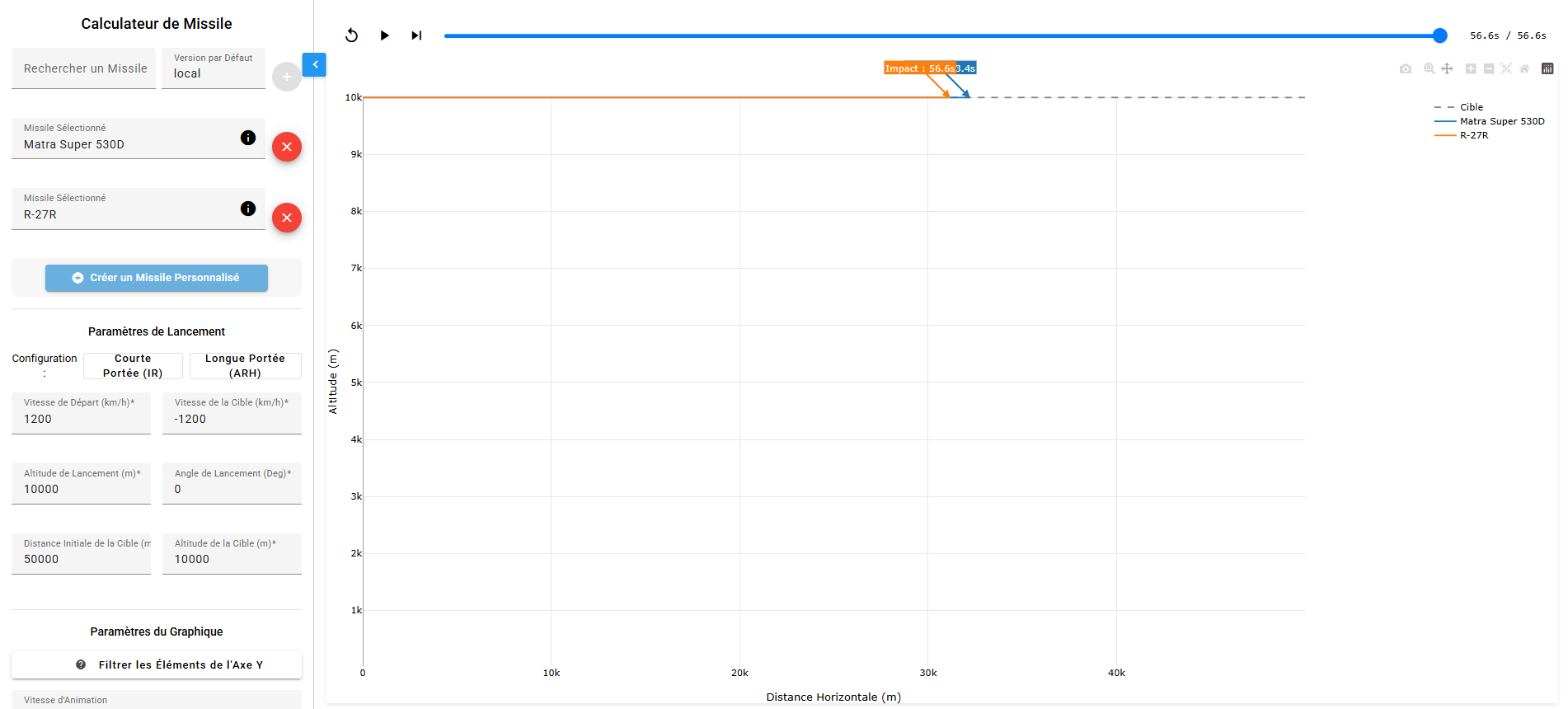This screenshot has height=709, width=1568.
Task: Collapse the sidebar with the chevron button
Action: tap(315, 64)
